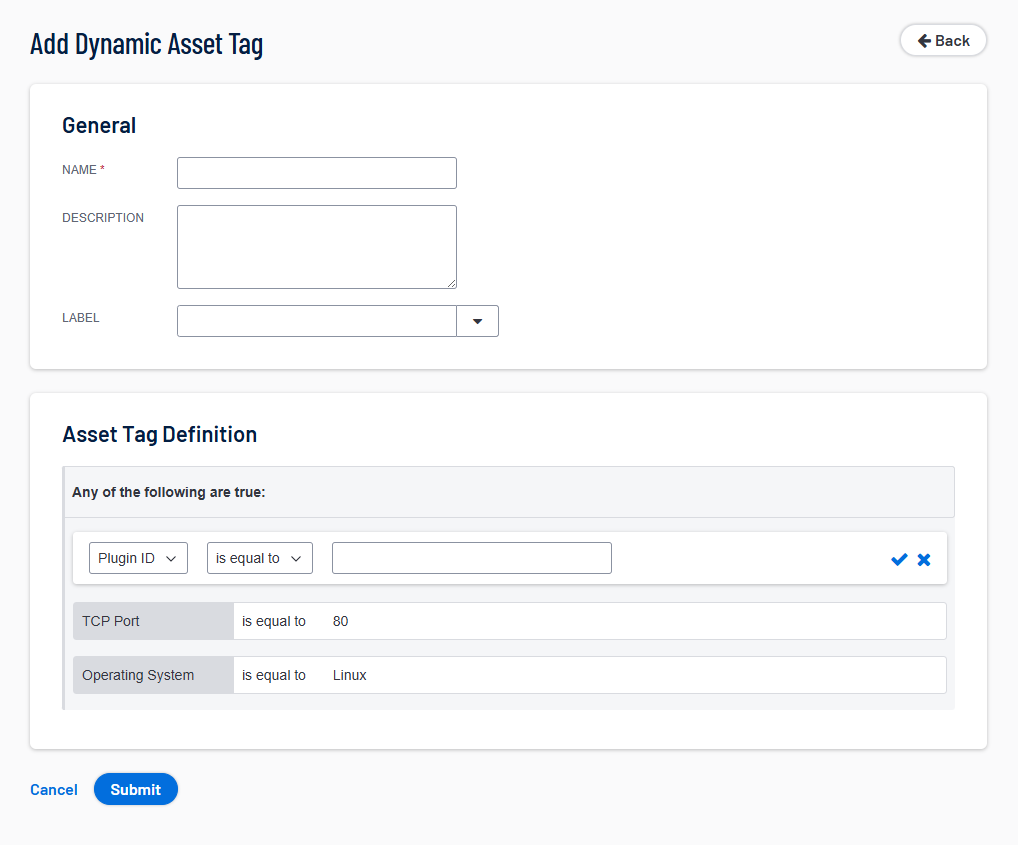Screen dimensions: 1018x845
Task: Select the Operating System rule label
Action: click(x=138, y=675)
